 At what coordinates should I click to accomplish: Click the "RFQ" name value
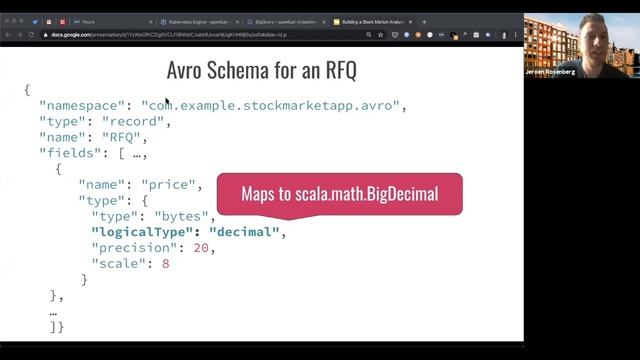point(122,137)
